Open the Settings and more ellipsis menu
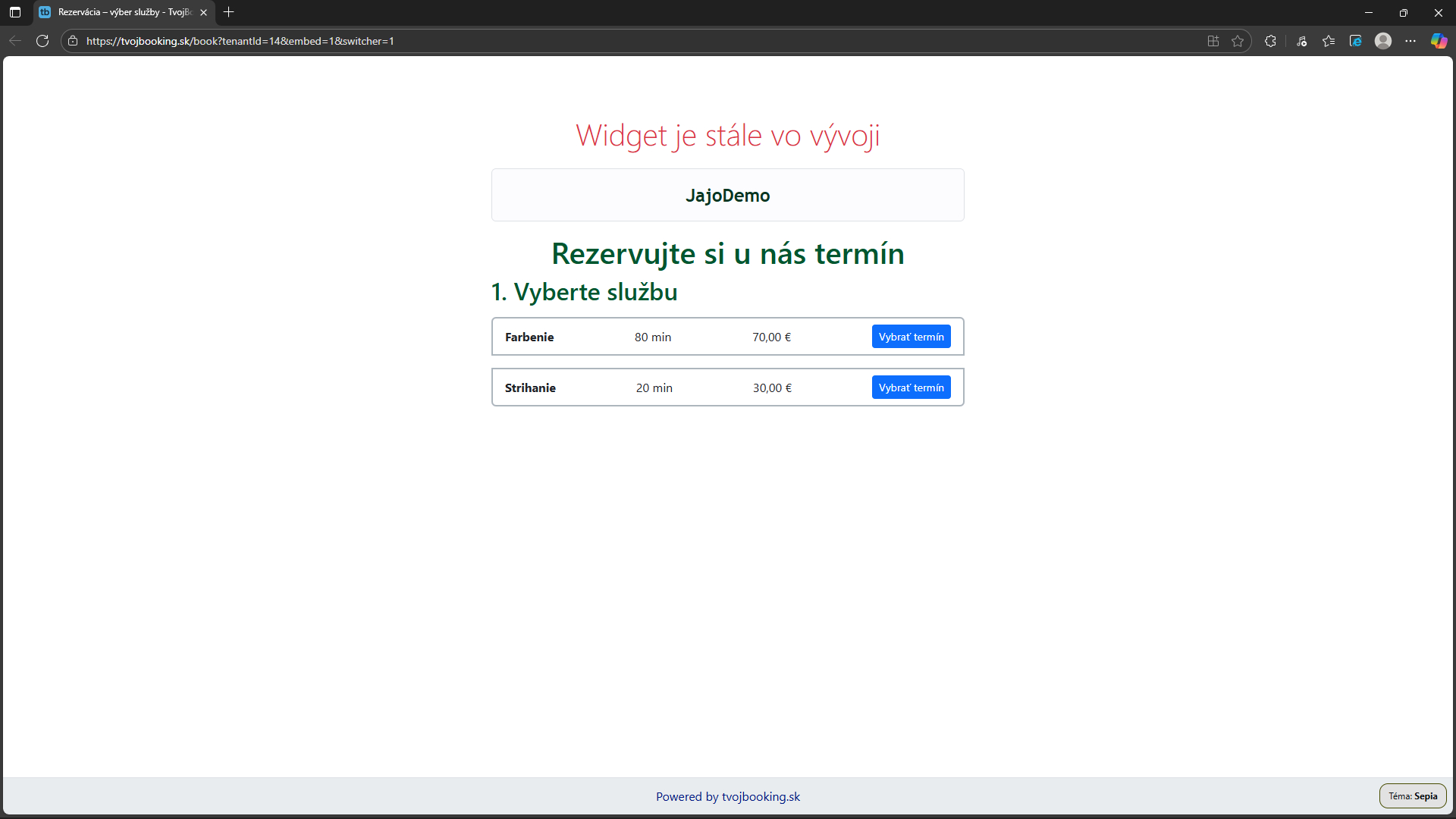Image resolution: width=1456 pixels, height=819 pixels. point(1410,41)
